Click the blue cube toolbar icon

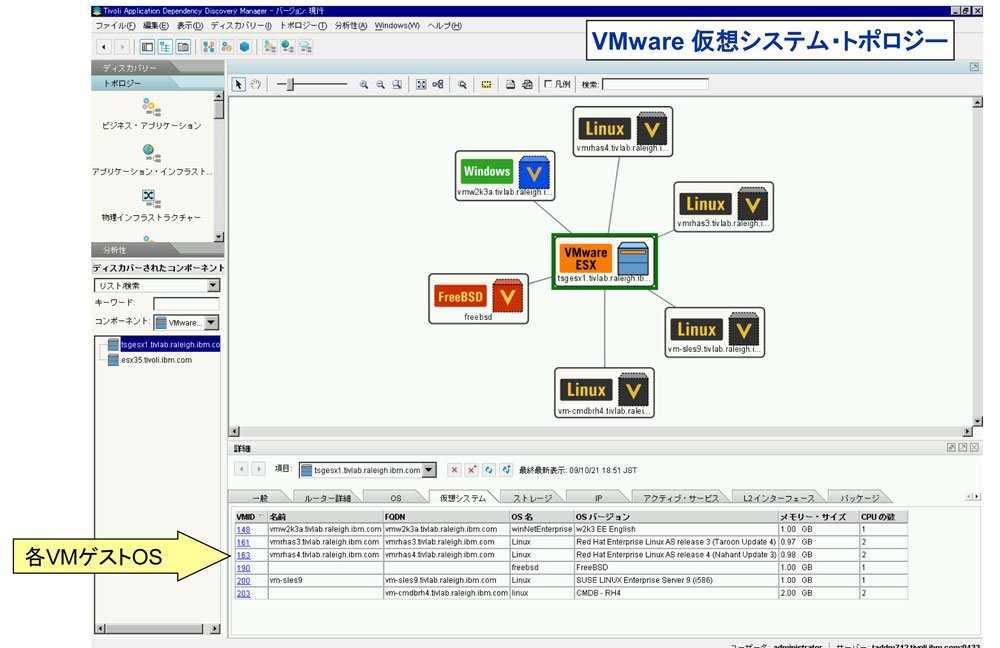[x=244, y=47]
